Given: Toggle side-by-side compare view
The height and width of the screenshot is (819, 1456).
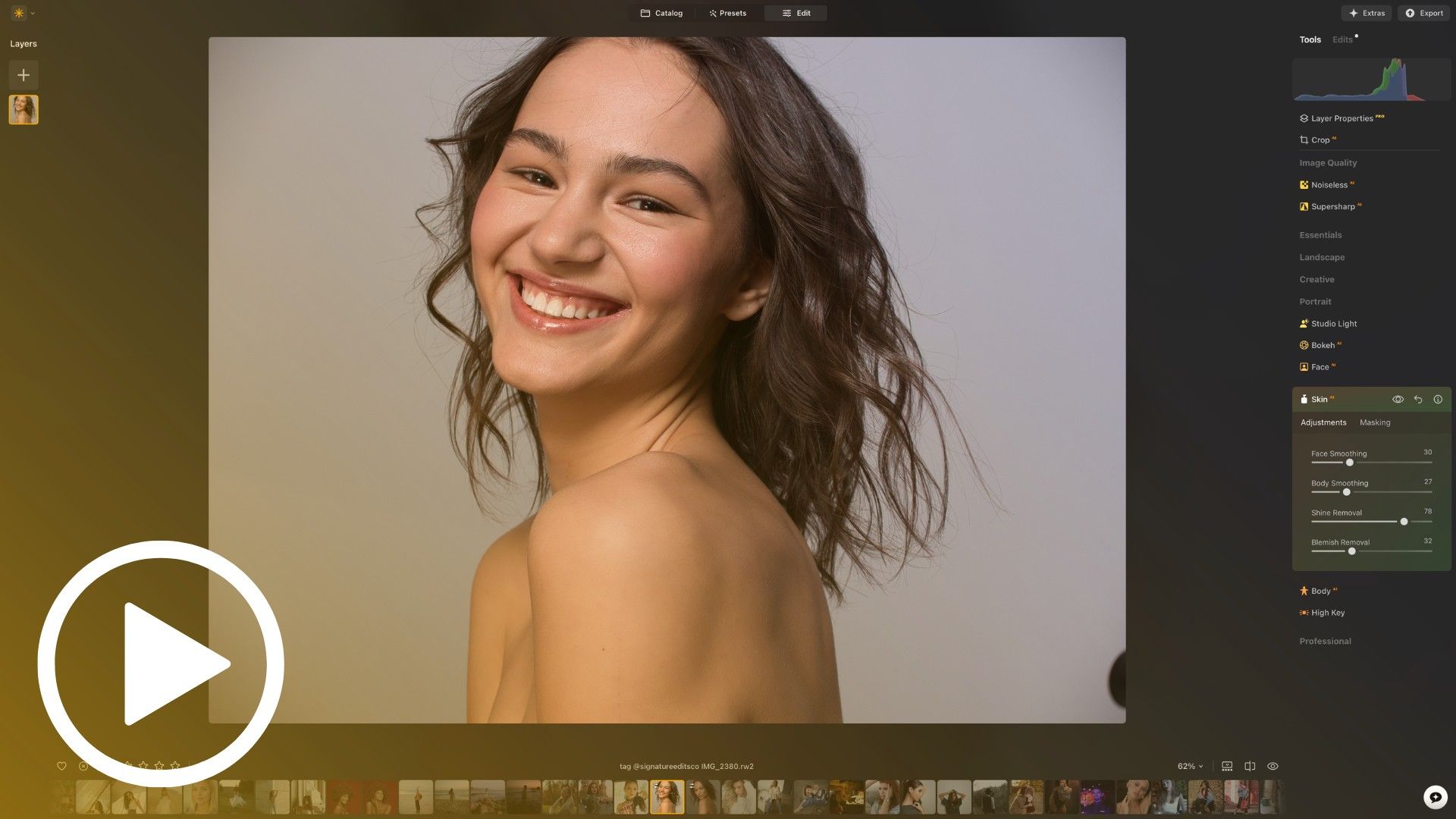Looking at the screenshot, I should coord(1250,767).
